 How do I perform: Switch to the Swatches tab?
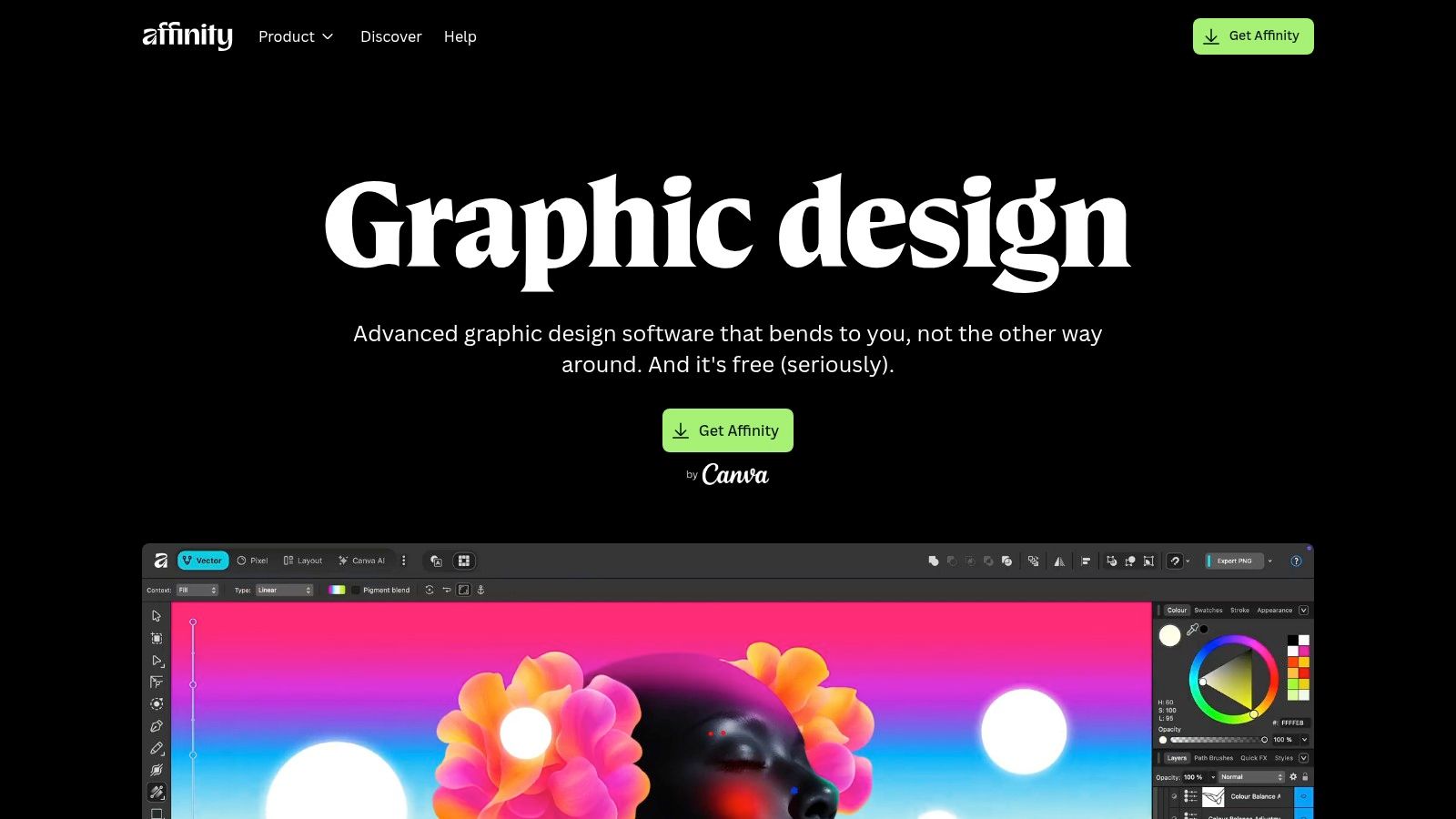pyautogui.click(x=1208, y=611)
